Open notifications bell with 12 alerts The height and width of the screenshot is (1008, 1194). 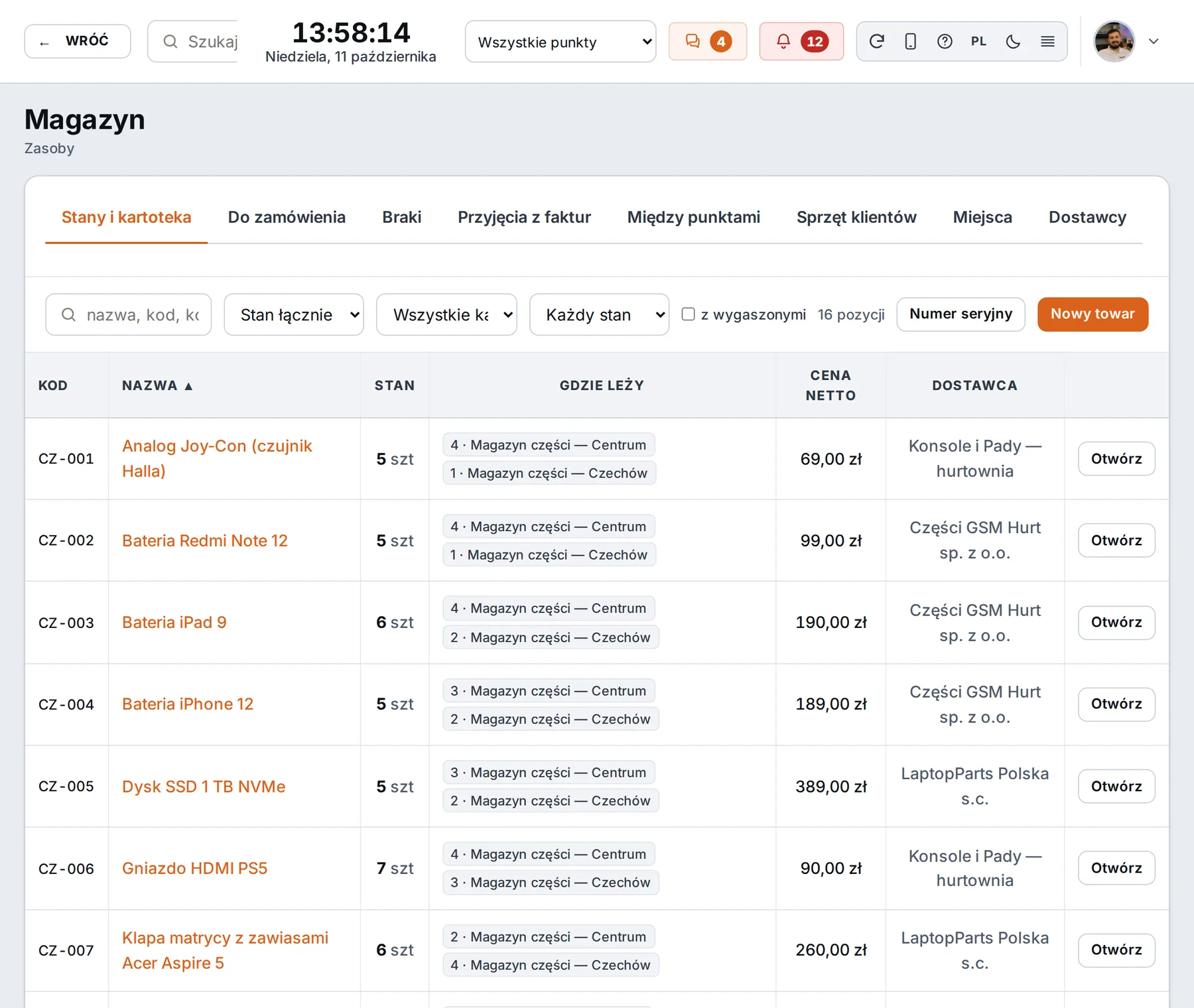[x=801, y=41]
